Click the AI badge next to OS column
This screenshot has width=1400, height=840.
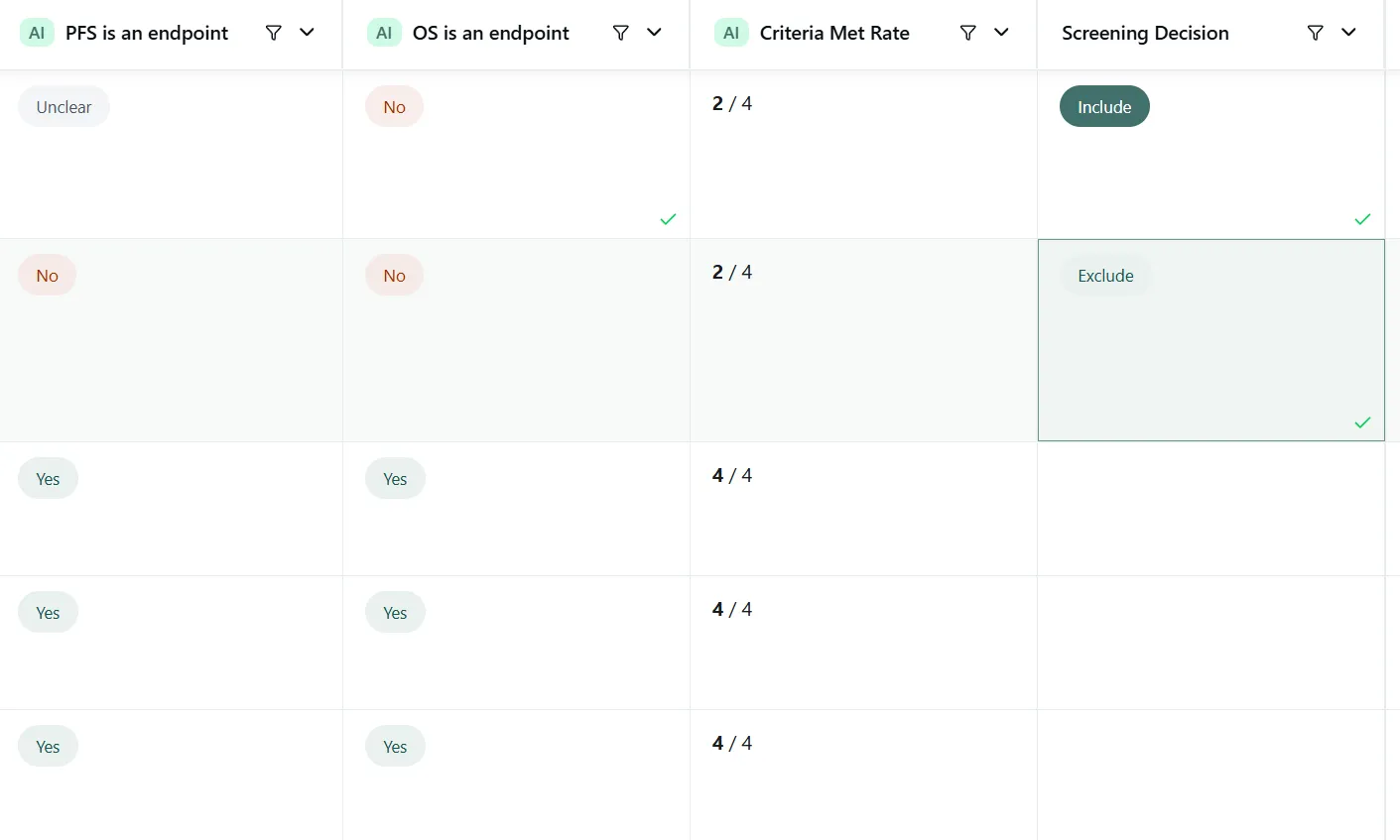pos(384,33)
